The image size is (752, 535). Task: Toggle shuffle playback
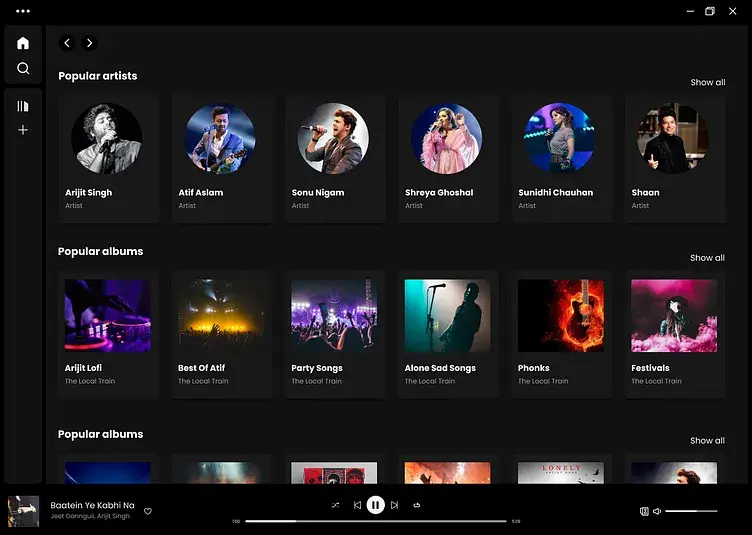[335, 505]
